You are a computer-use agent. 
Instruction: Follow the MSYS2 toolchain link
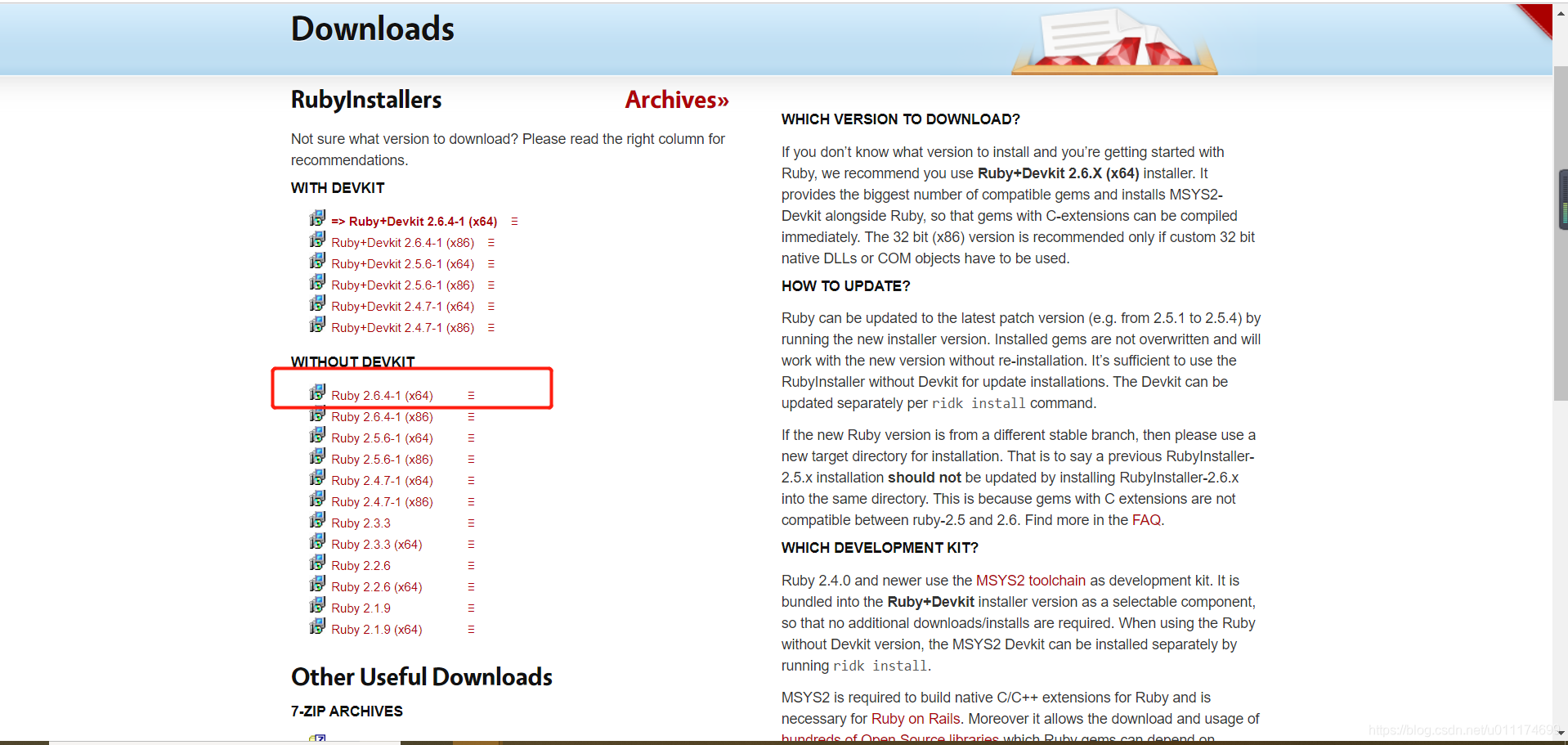click(x=1031, y=581)
